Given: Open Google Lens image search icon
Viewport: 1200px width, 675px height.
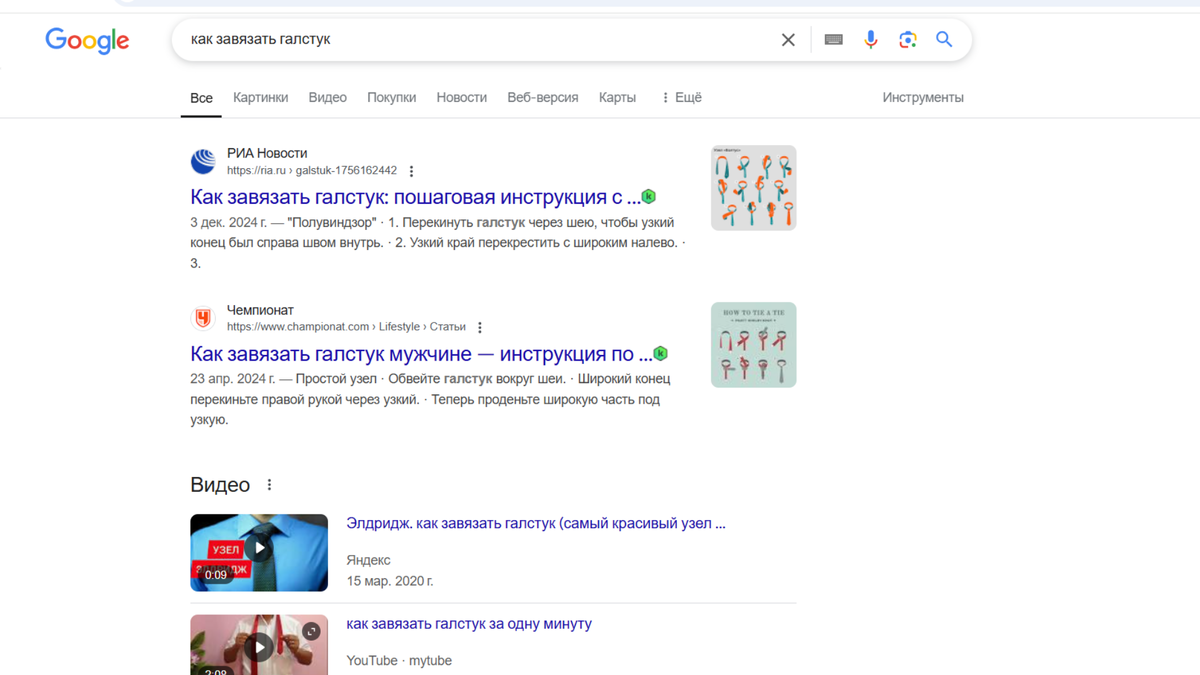Looking at the screenshot, I should [x=908, y=40].
